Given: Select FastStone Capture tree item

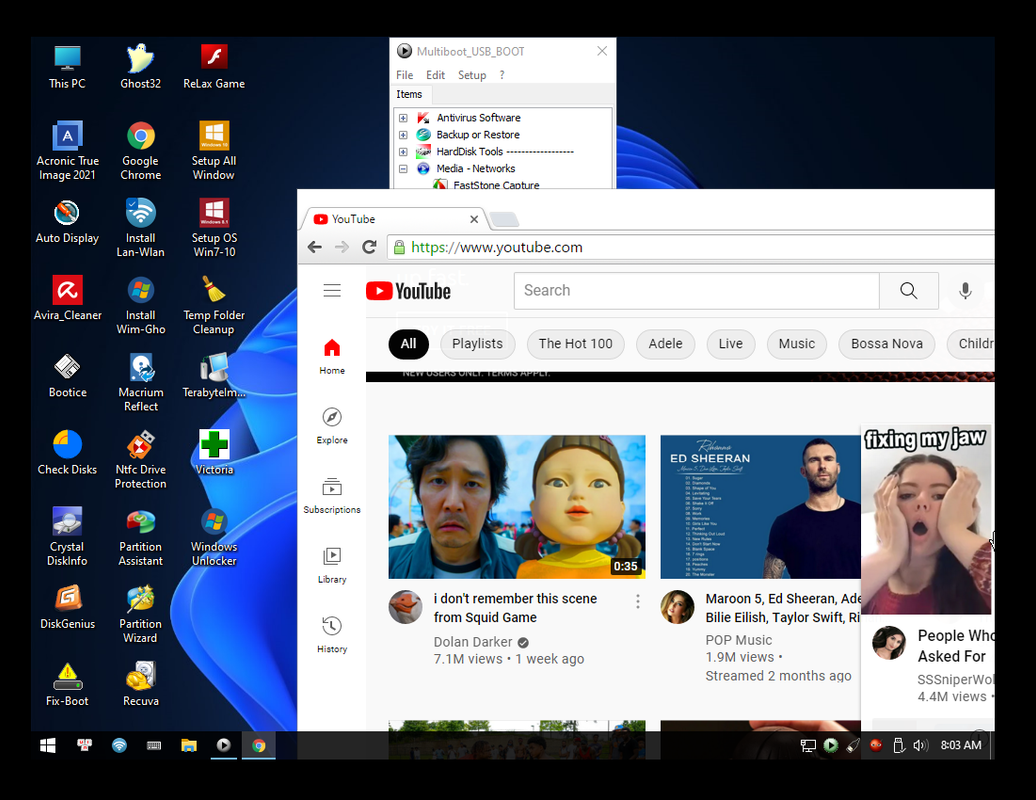Looking at the screenshot, I should pos(496,184).
